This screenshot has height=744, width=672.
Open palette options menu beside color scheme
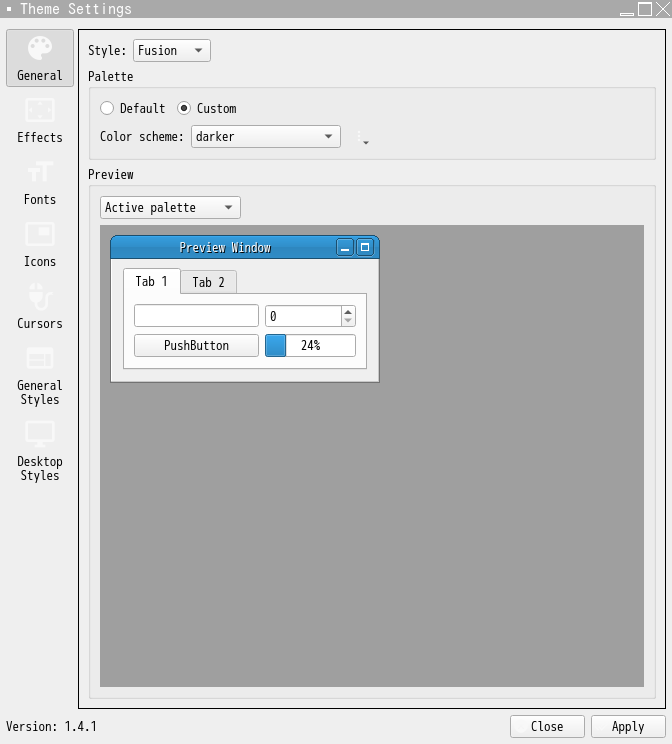click(x=363, y=138)
